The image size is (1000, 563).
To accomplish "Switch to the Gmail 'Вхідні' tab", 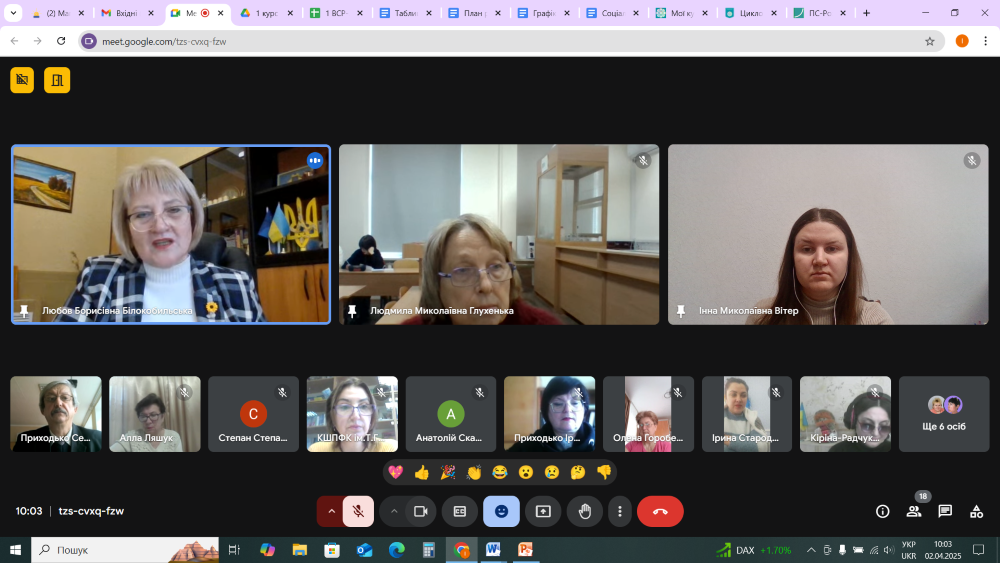I will point(127,13).
